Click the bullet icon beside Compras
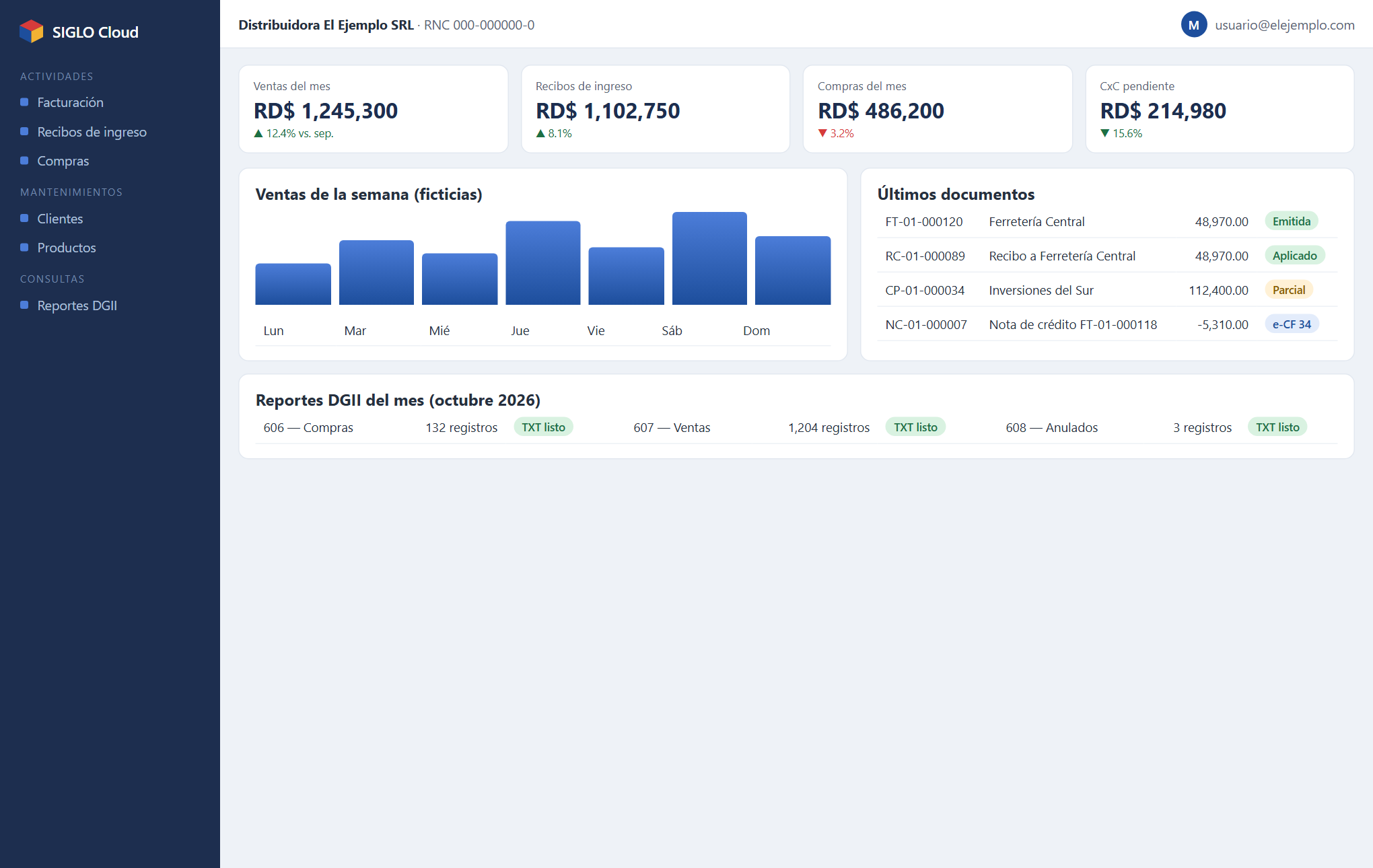The image size is (1373, 868). (x=24, y=161)
